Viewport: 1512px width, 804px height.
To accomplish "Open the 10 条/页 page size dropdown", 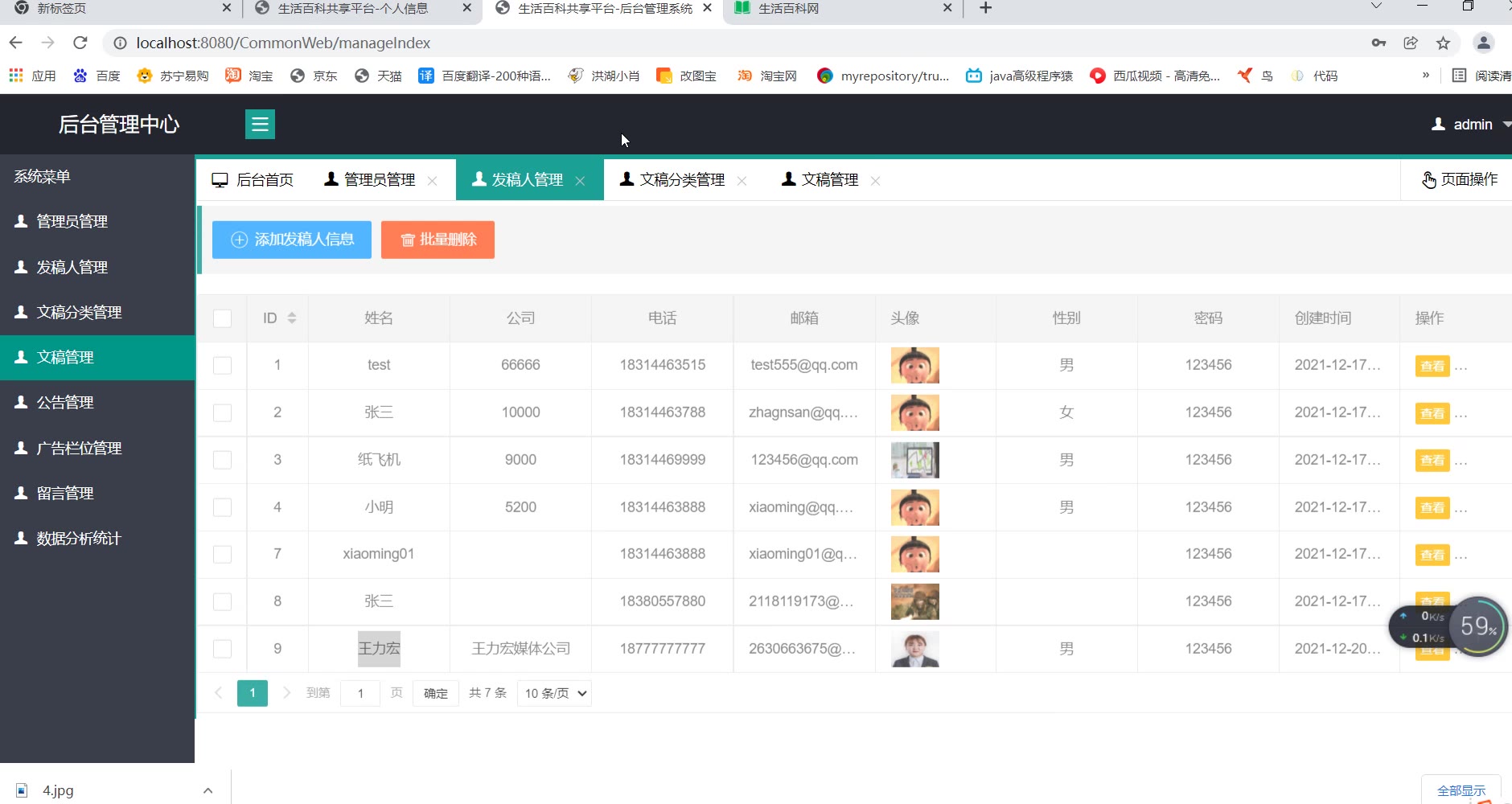I will (555, 693).
